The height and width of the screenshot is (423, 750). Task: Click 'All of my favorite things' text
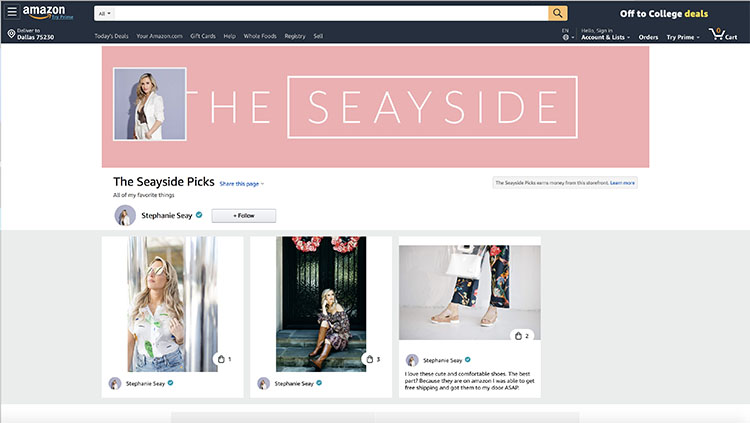point(143,195)
